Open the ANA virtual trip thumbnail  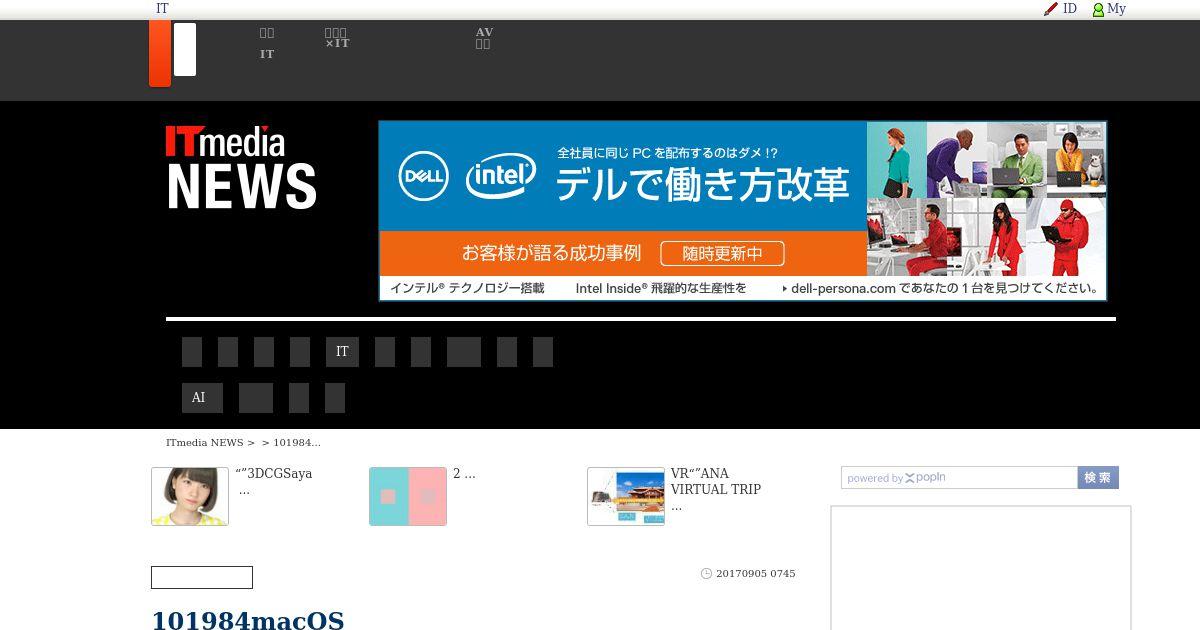(x=626, y=496)
